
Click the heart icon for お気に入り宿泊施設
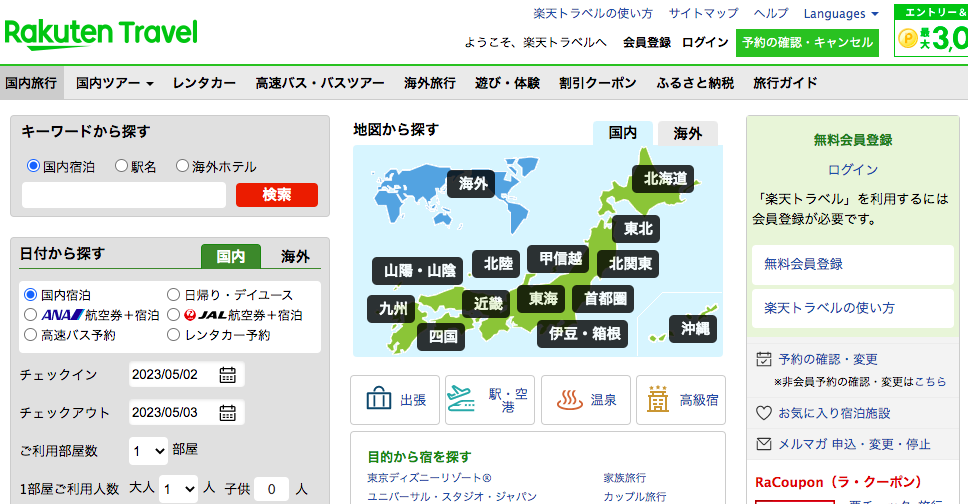(x=764, y=413)
